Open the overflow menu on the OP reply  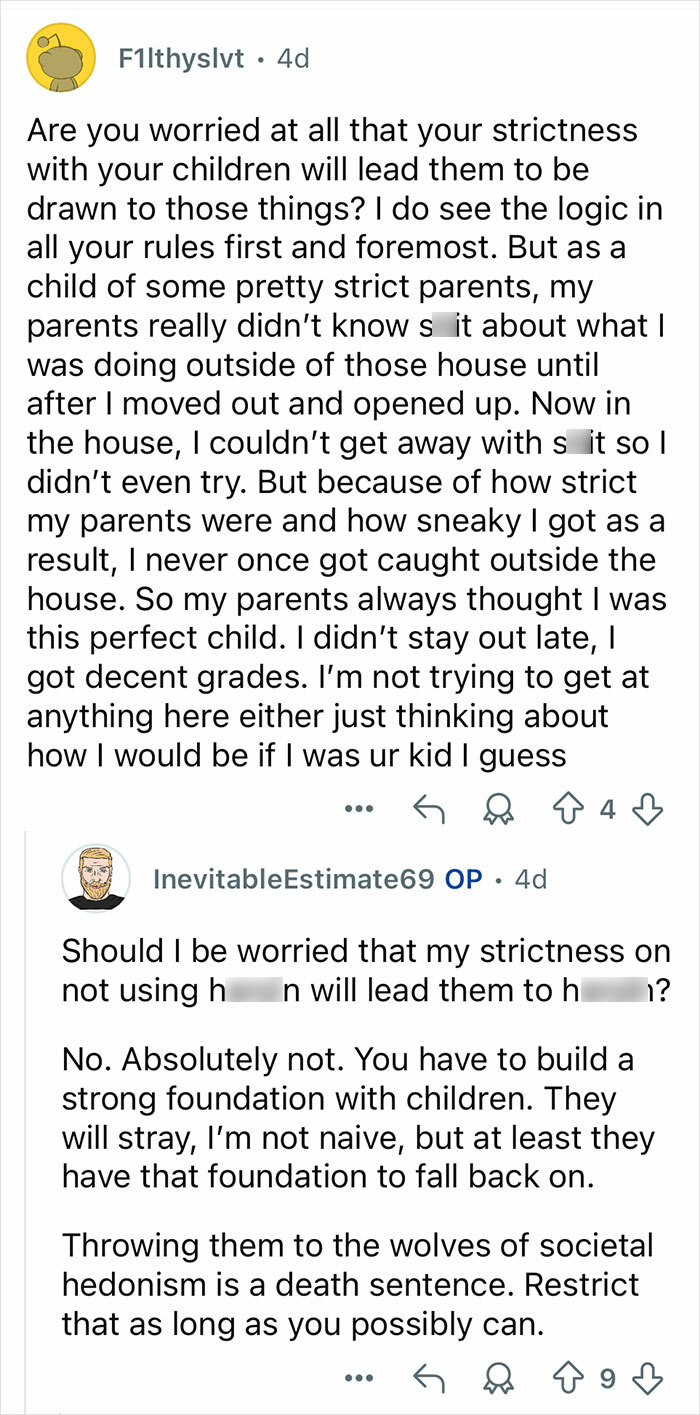tap(359, 1375)
